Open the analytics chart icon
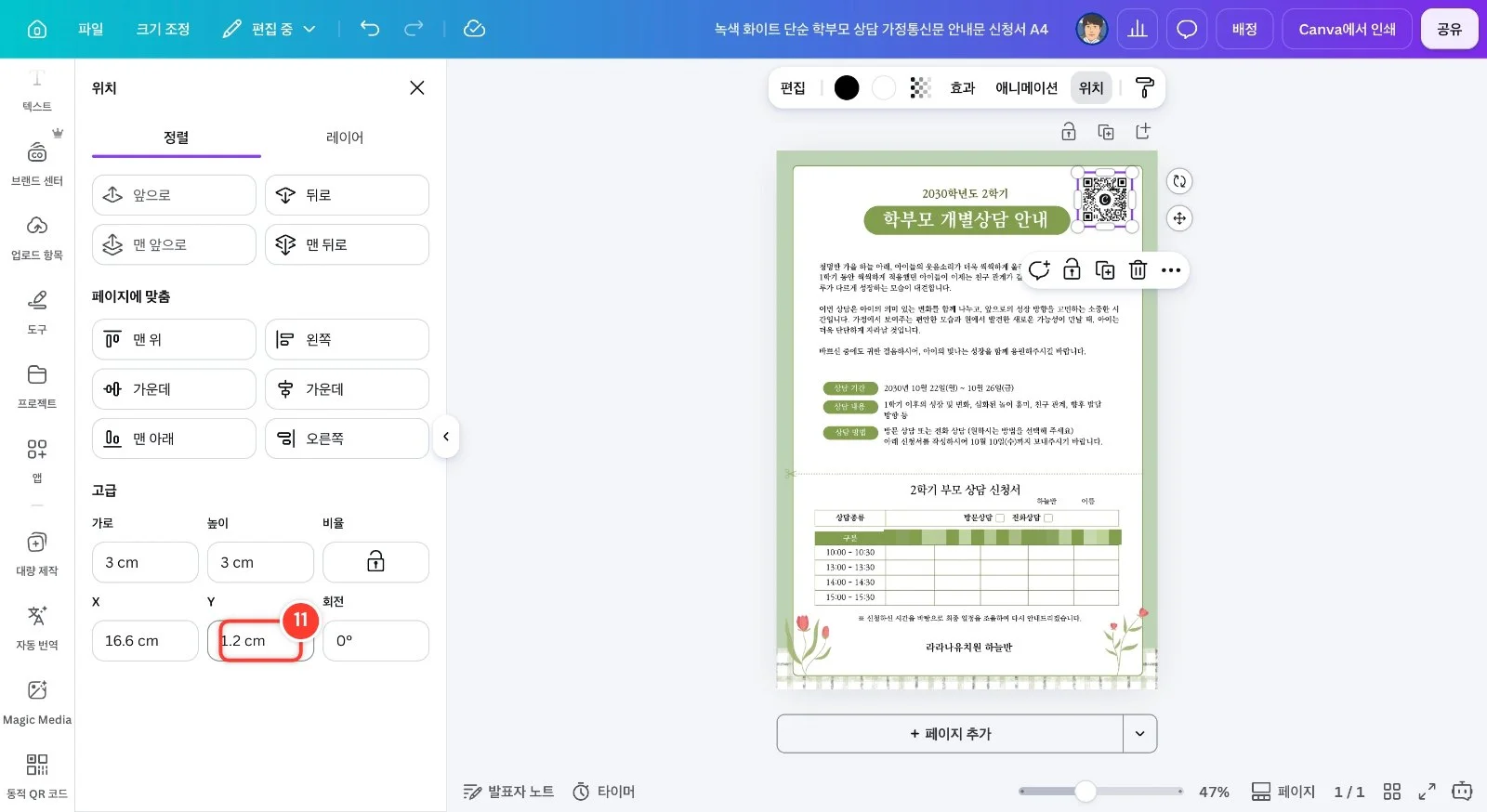This screenshot has height=812, width=1487. click(1138, 29)
